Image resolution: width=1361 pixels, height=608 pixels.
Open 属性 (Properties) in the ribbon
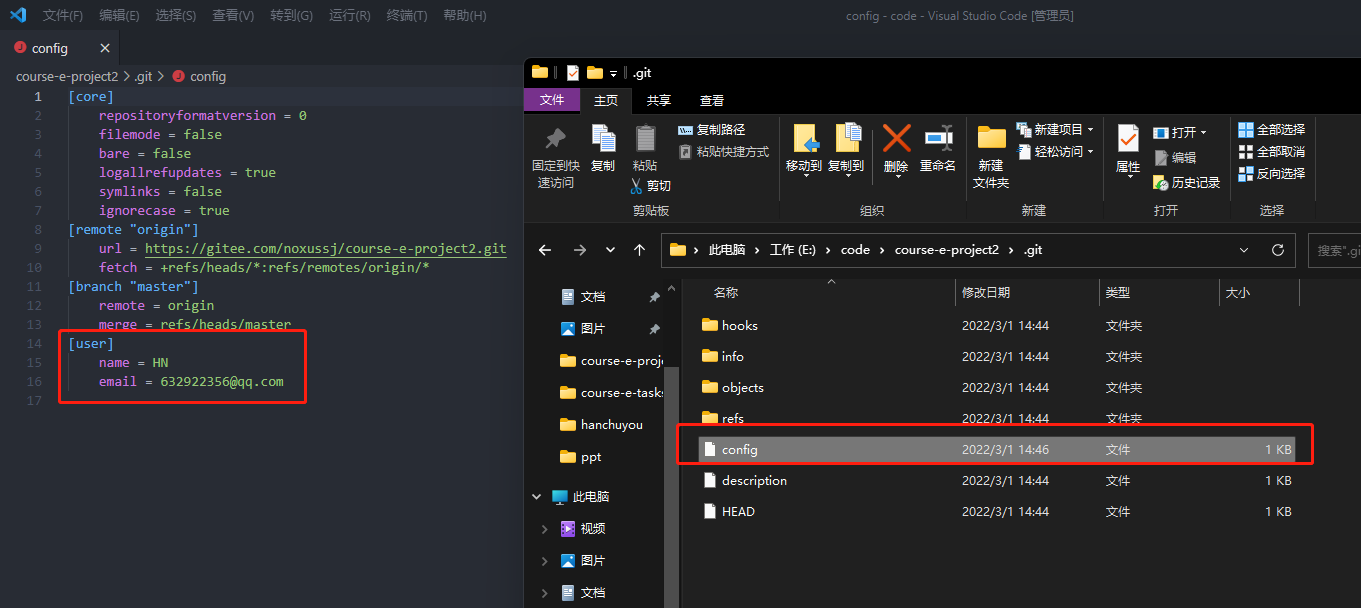pos(1128,149)
